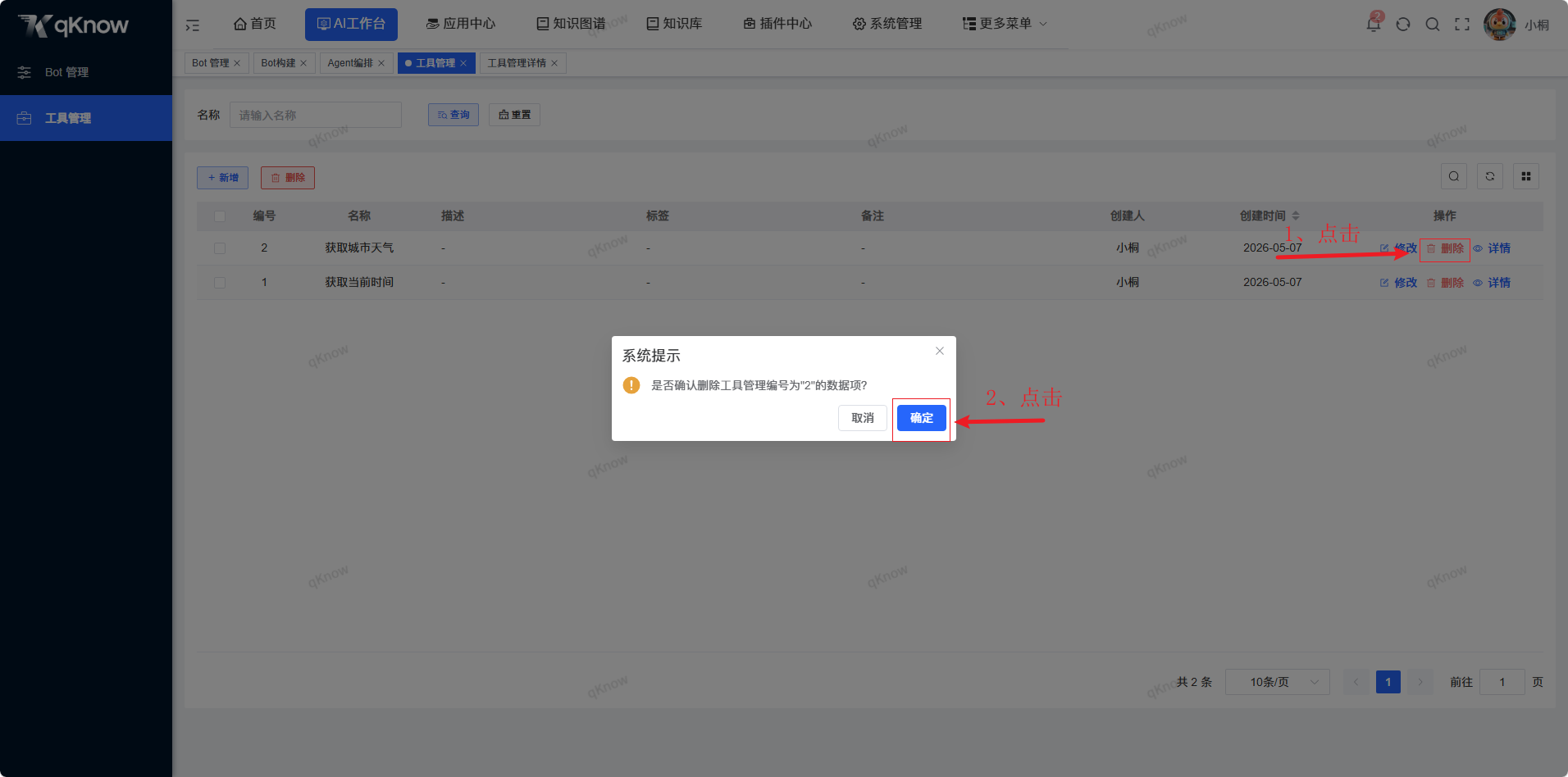Close the Bot 管理 tab

[x=237, y=63]
